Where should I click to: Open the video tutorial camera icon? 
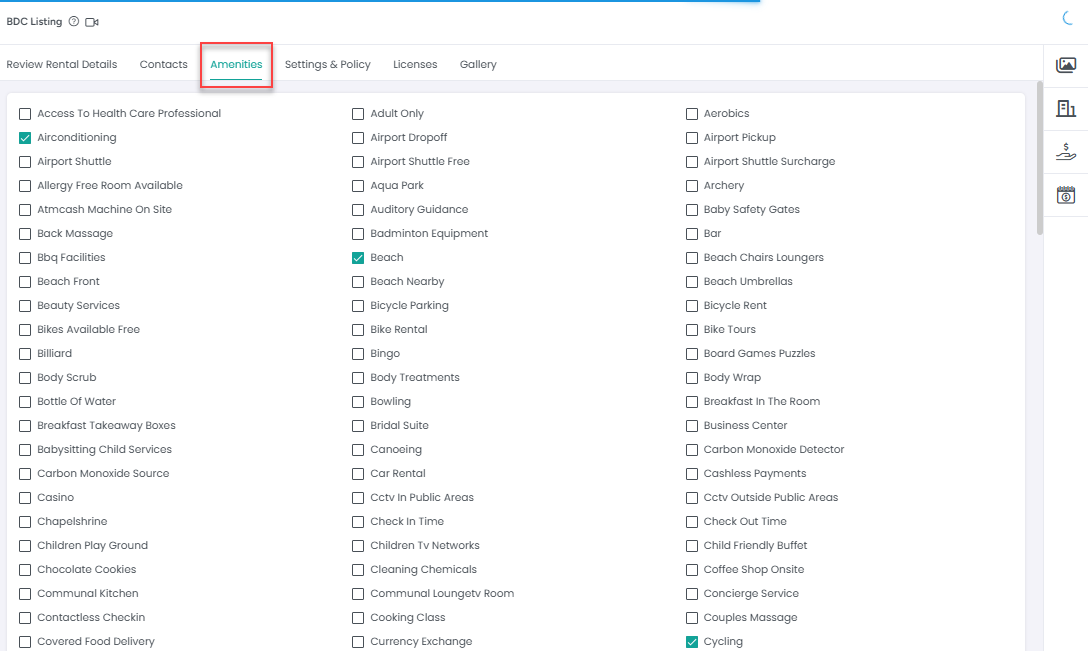click(92, 22)
